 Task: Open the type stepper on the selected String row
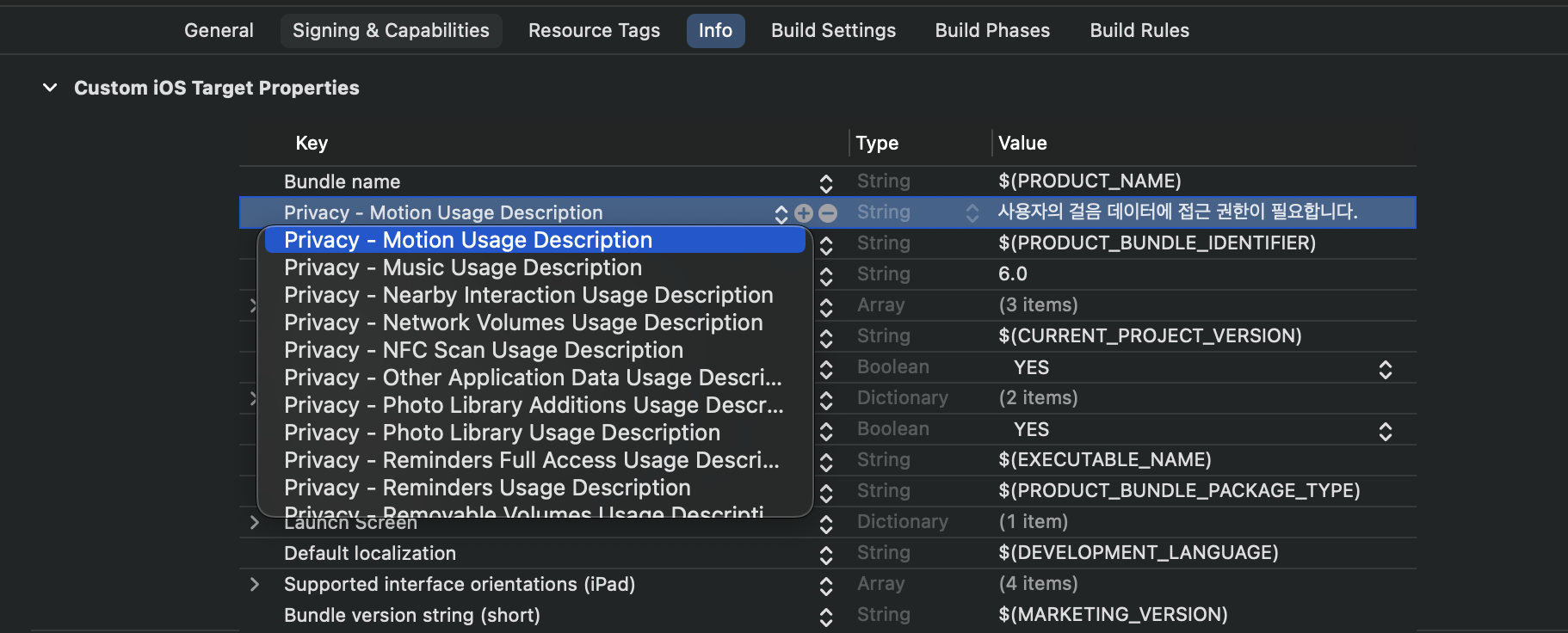coord(972,213)
